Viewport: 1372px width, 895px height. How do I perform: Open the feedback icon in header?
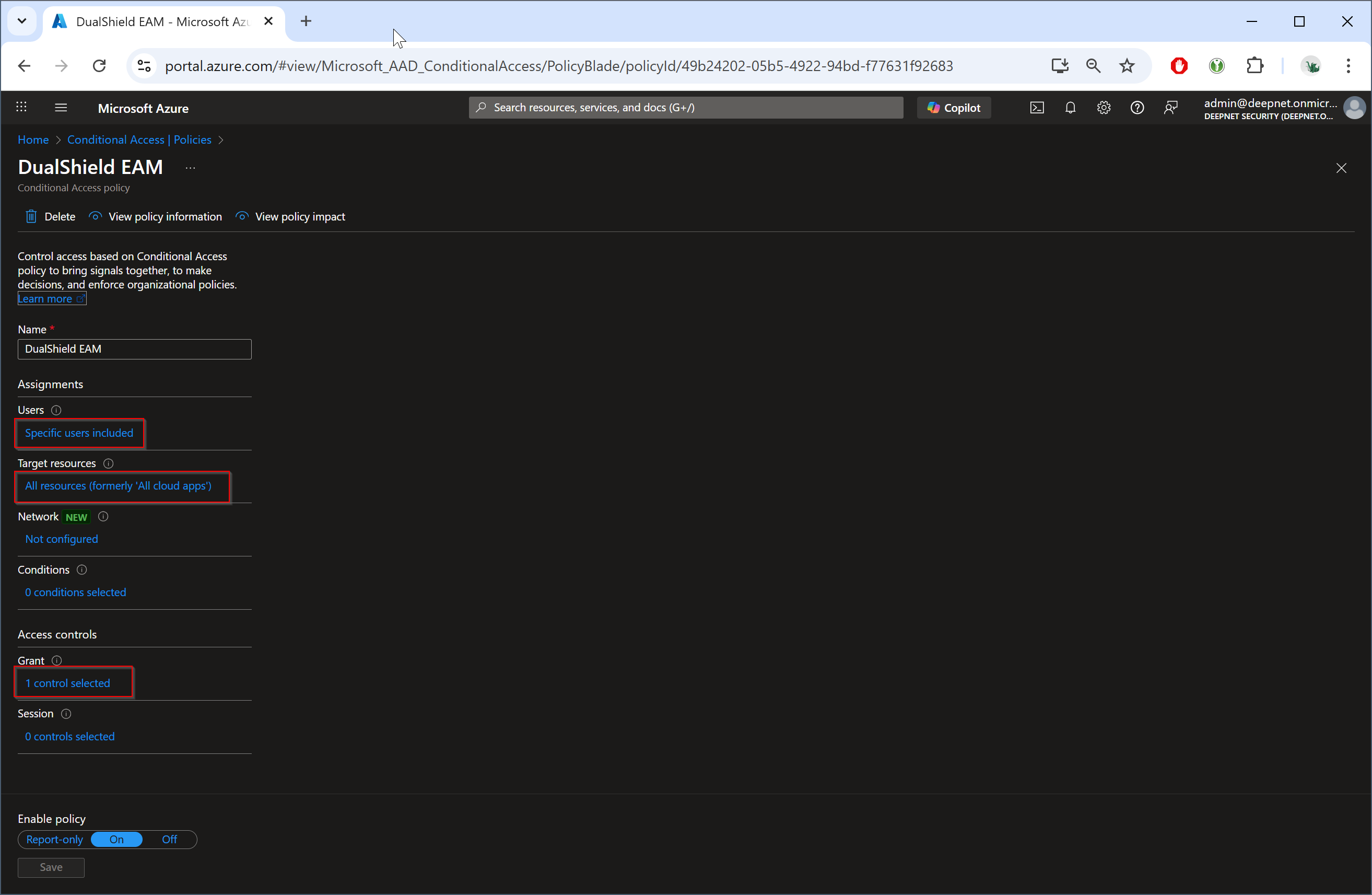[x=1170, y=108]
